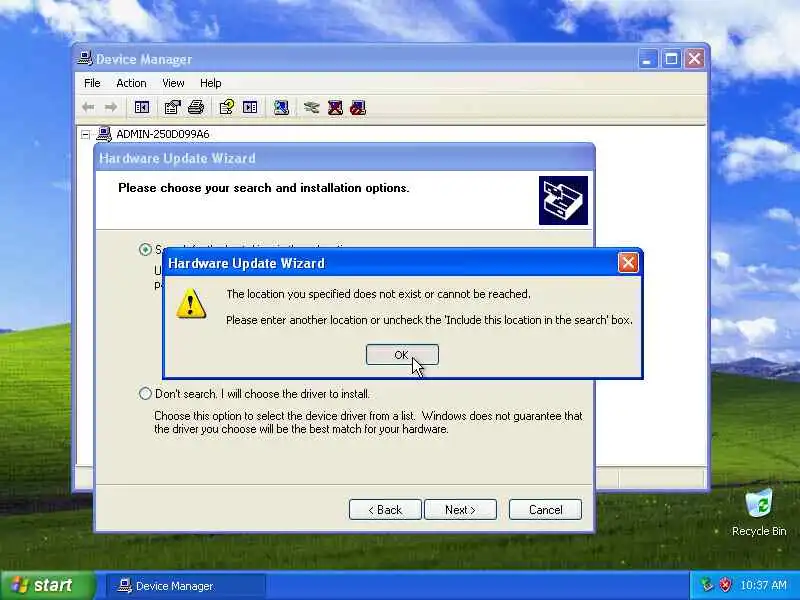Click OK in the warning dialog
The image size is (800, 600).
[x=402, y=355]
